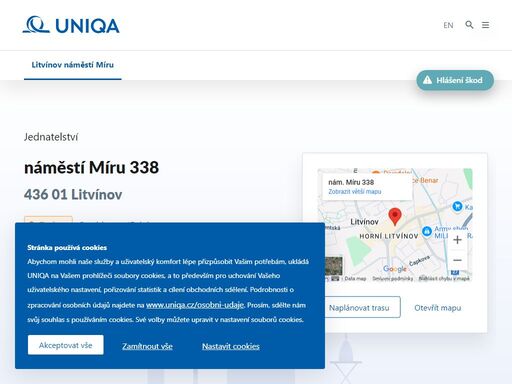Click the red map pin marker

coord(395,216)
